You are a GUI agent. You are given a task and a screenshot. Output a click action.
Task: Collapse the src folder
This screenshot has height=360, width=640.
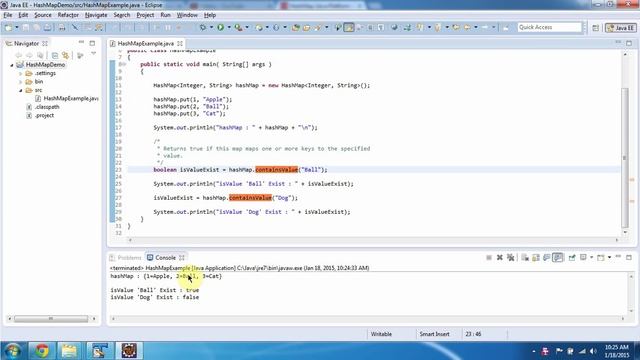pyautogui.click(x=20, y=90)
